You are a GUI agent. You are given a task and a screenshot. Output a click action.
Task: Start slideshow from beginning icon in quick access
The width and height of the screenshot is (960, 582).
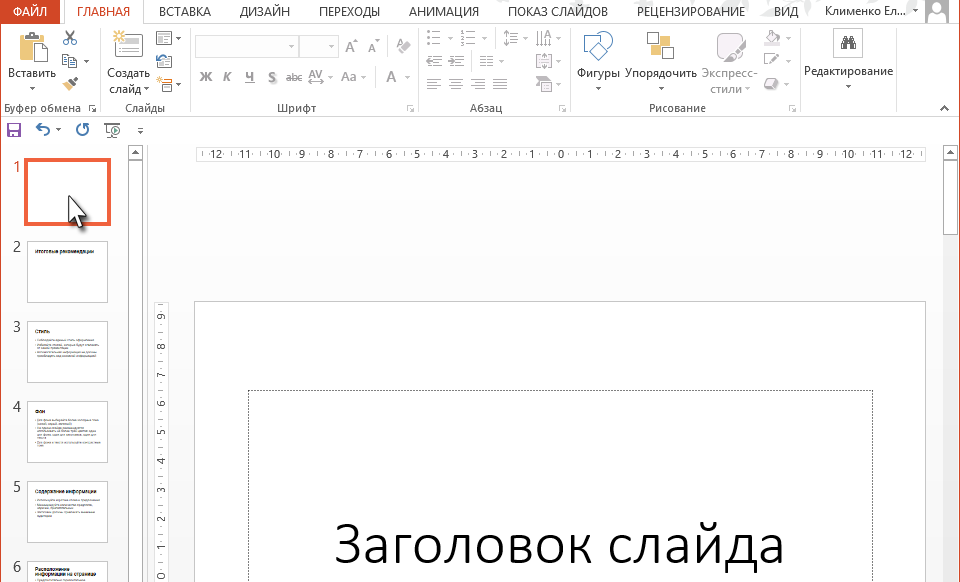tap(112, 130)
